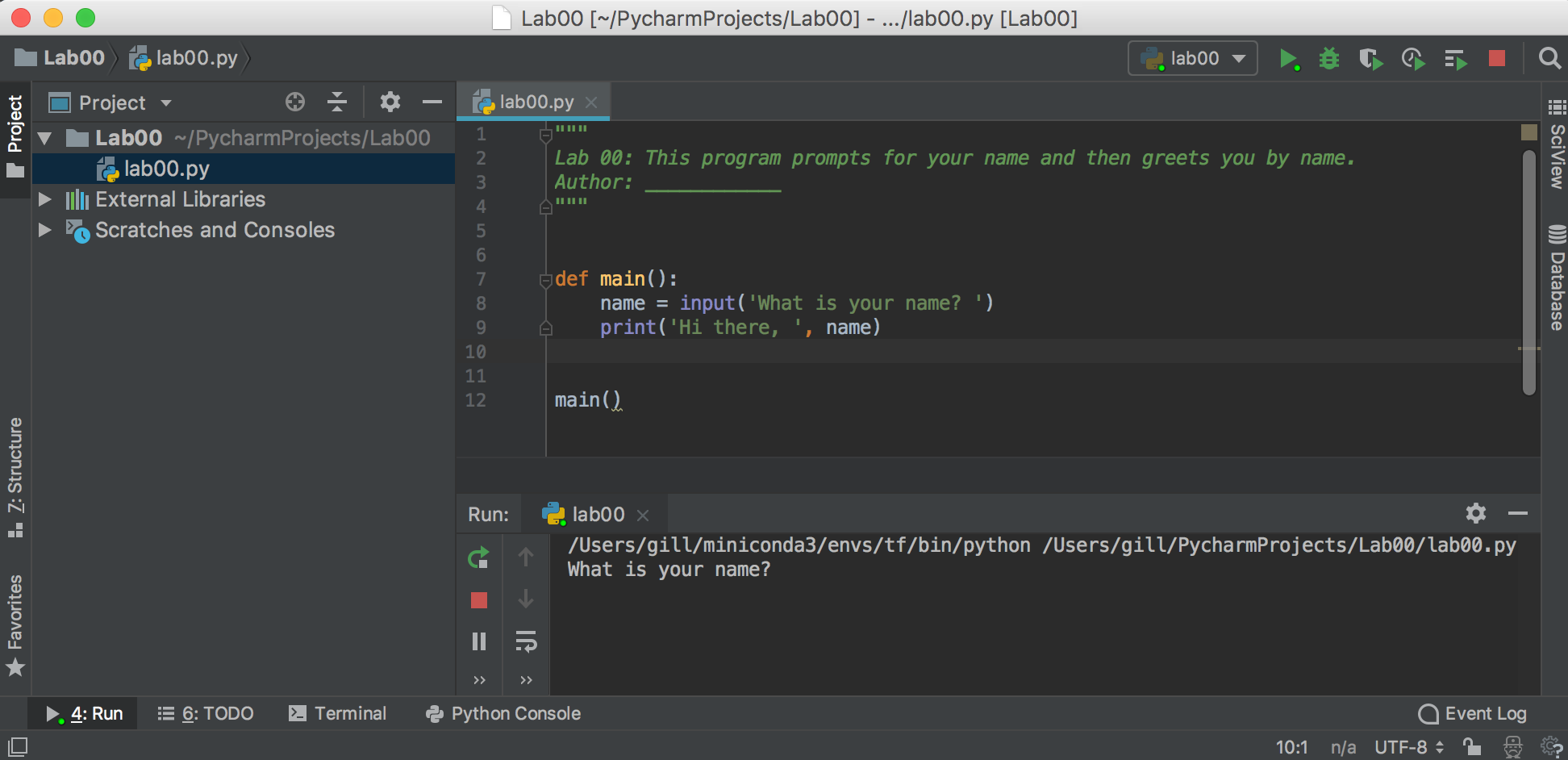
Task: Click line number 8 in gutter
Action: coord(481,304)
